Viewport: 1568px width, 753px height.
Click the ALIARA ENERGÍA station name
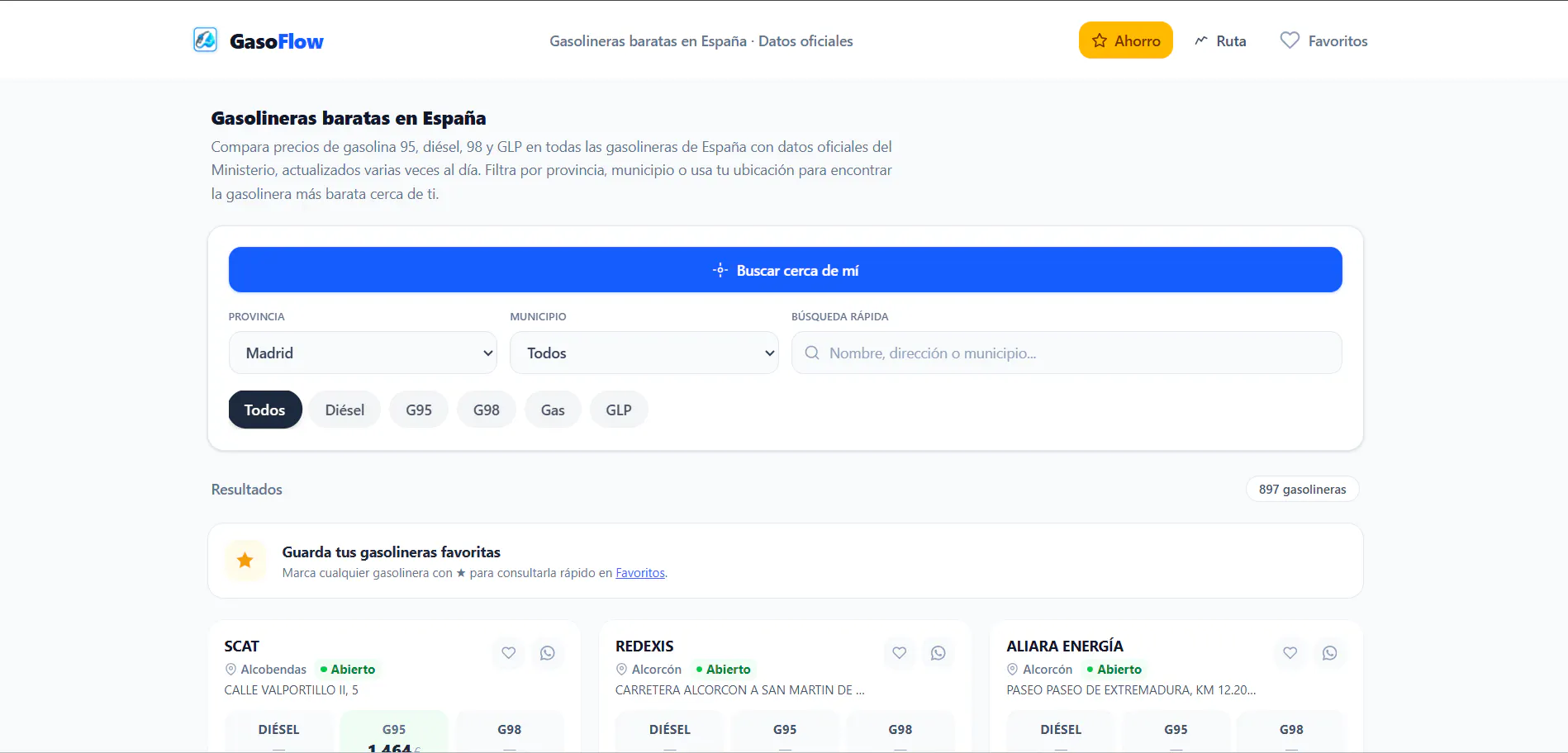[x=1065, y=646]
